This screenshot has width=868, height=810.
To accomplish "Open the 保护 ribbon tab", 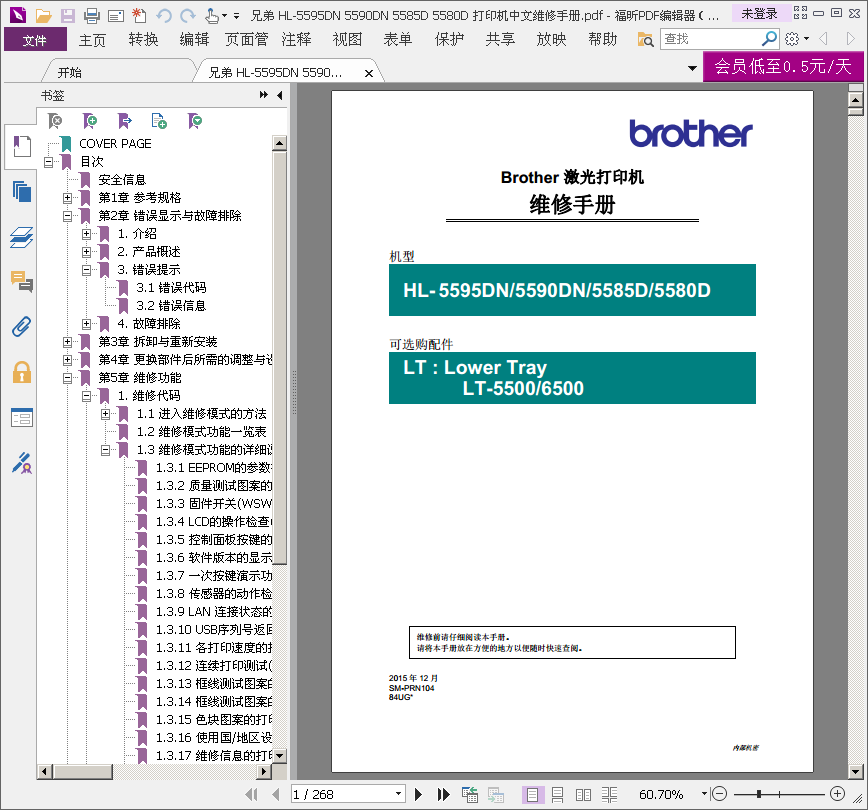I will (449, 39).
